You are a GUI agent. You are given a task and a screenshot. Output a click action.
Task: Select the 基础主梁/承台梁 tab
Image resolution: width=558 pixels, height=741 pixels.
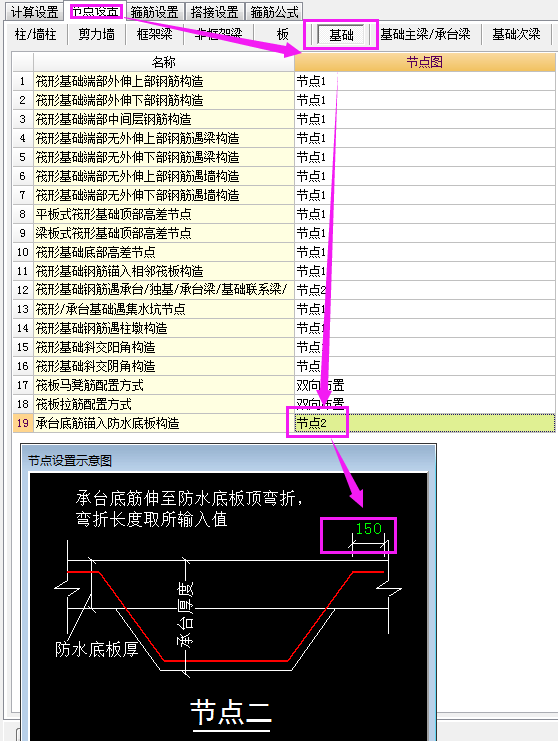point(425,34)
